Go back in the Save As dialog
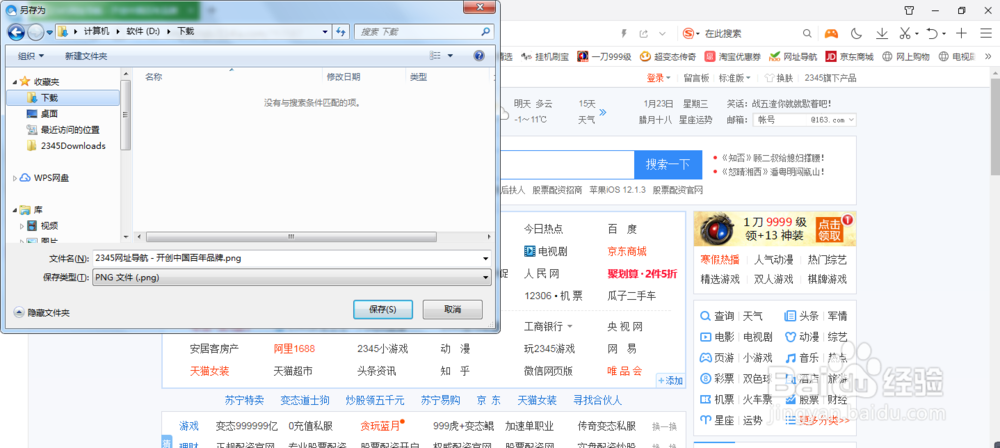 tap(16, 32)
